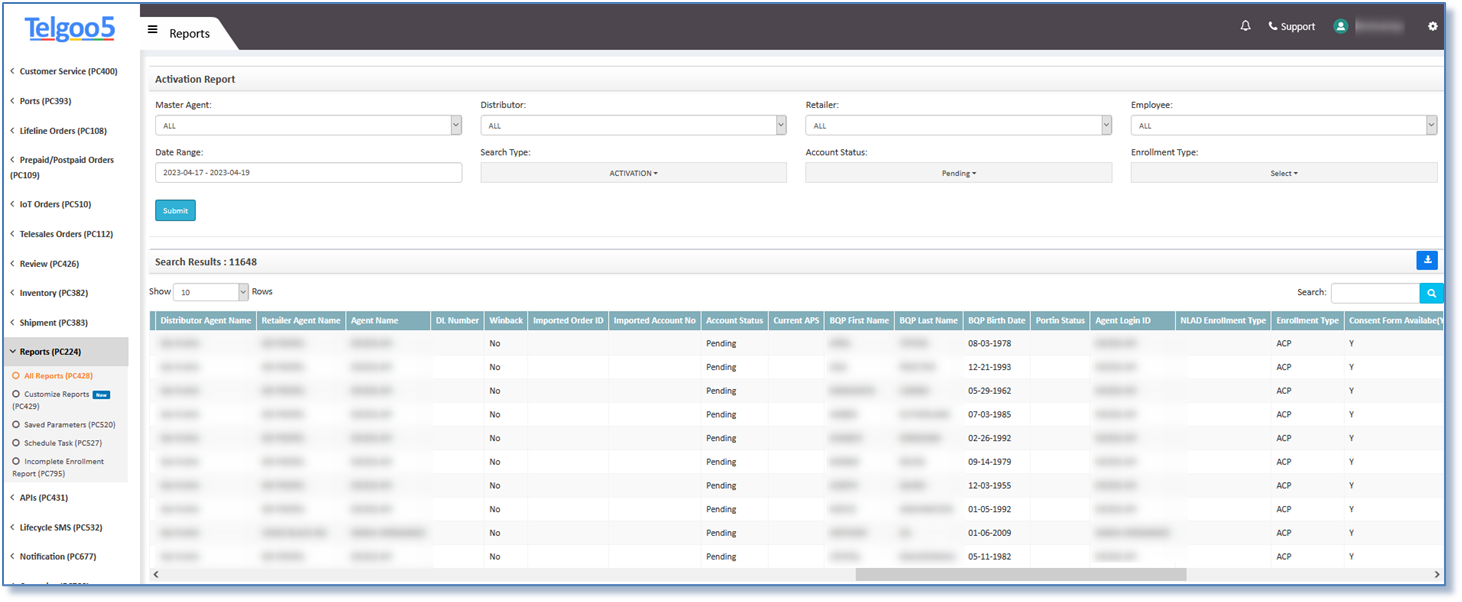Click the Telgoo5 logo
The width and height of the screenshot is (1462, 602).
(70, 28)
